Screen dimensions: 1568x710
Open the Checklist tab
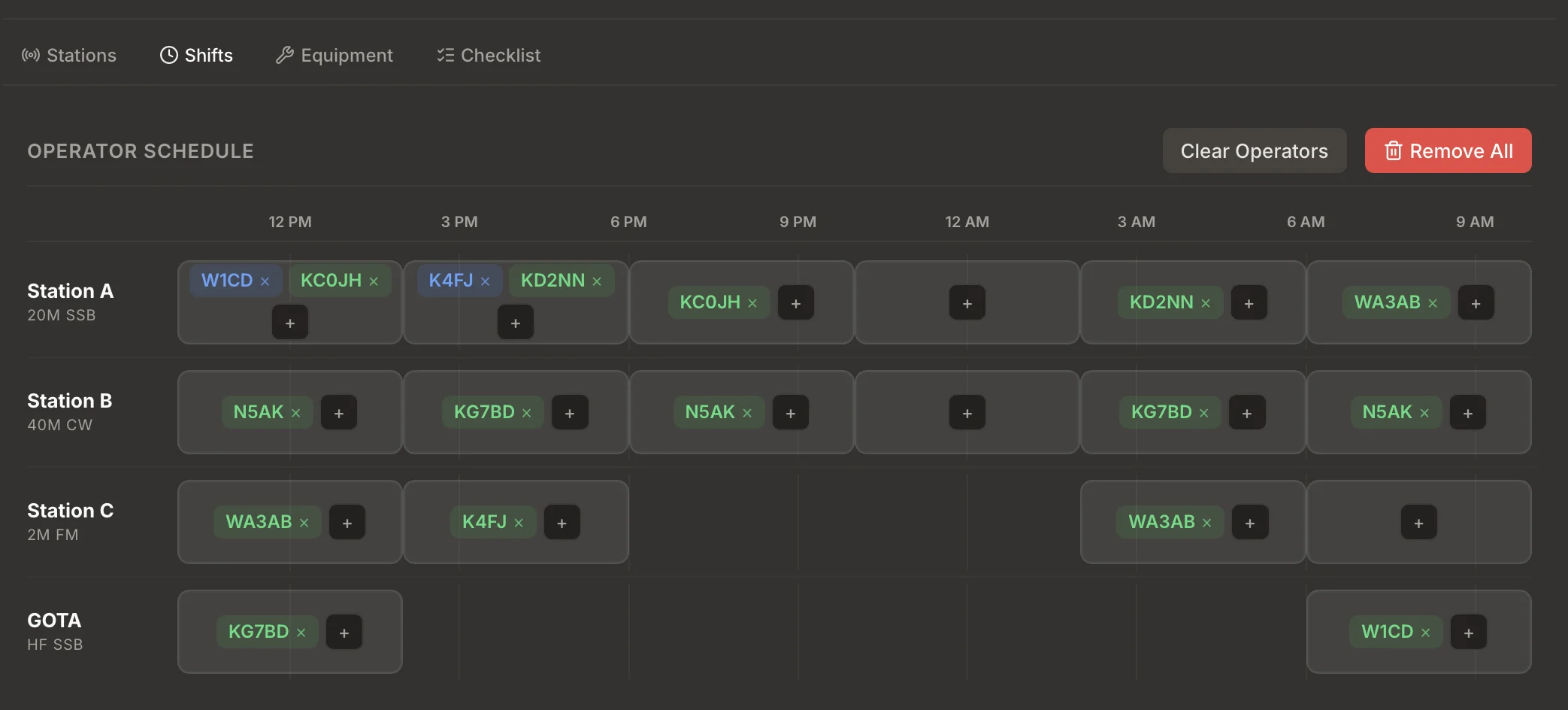[x=489, y=55]
